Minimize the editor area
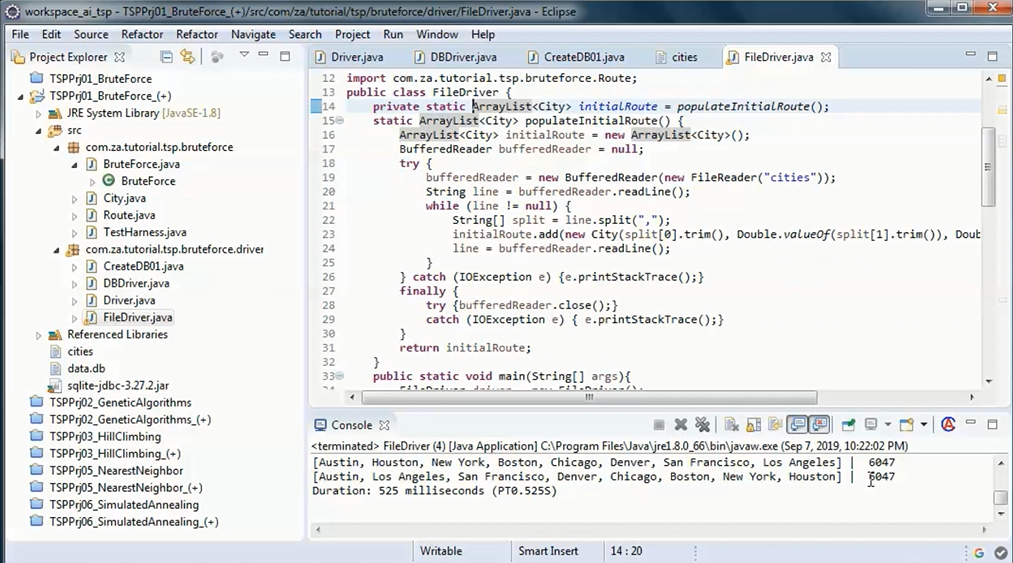Screen dimensions: 1013x563 [x=970, y=54]
